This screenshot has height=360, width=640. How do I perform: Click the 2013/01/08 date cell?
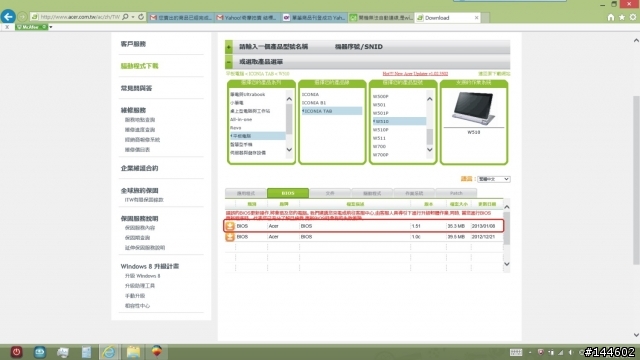coord(483,226)
